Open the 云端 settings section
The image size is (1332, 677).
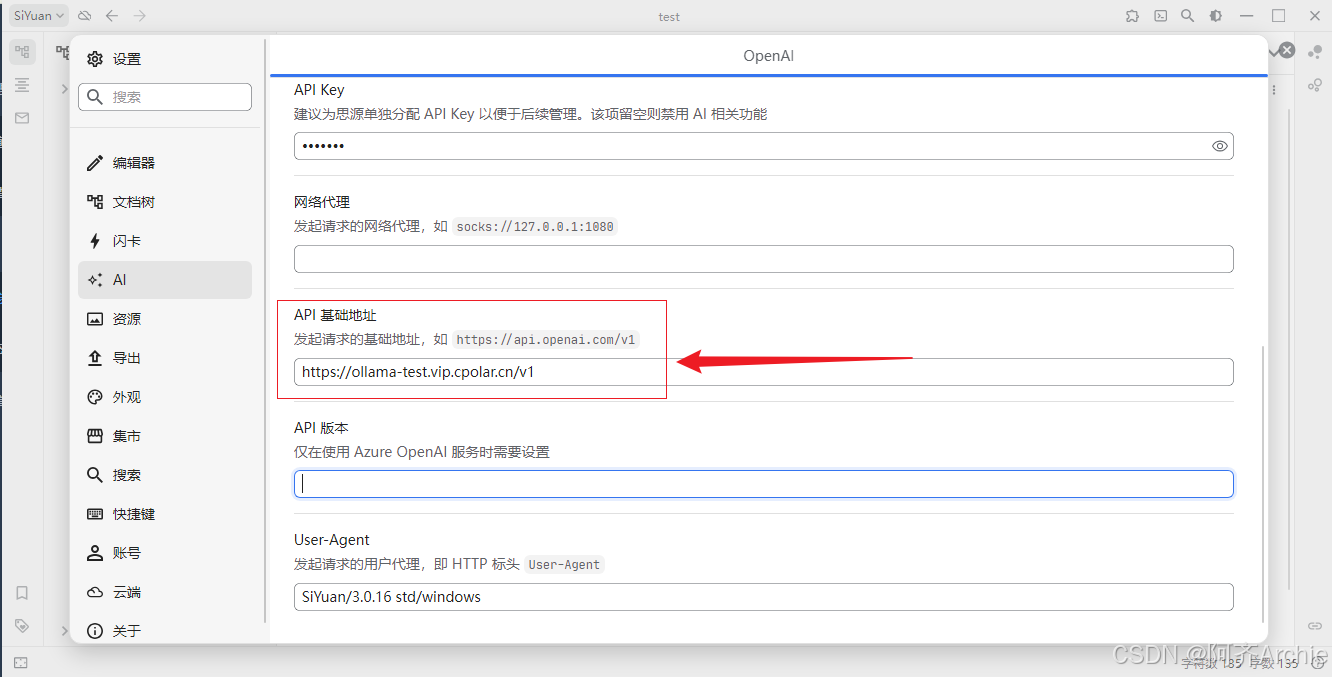pos(165,592)
